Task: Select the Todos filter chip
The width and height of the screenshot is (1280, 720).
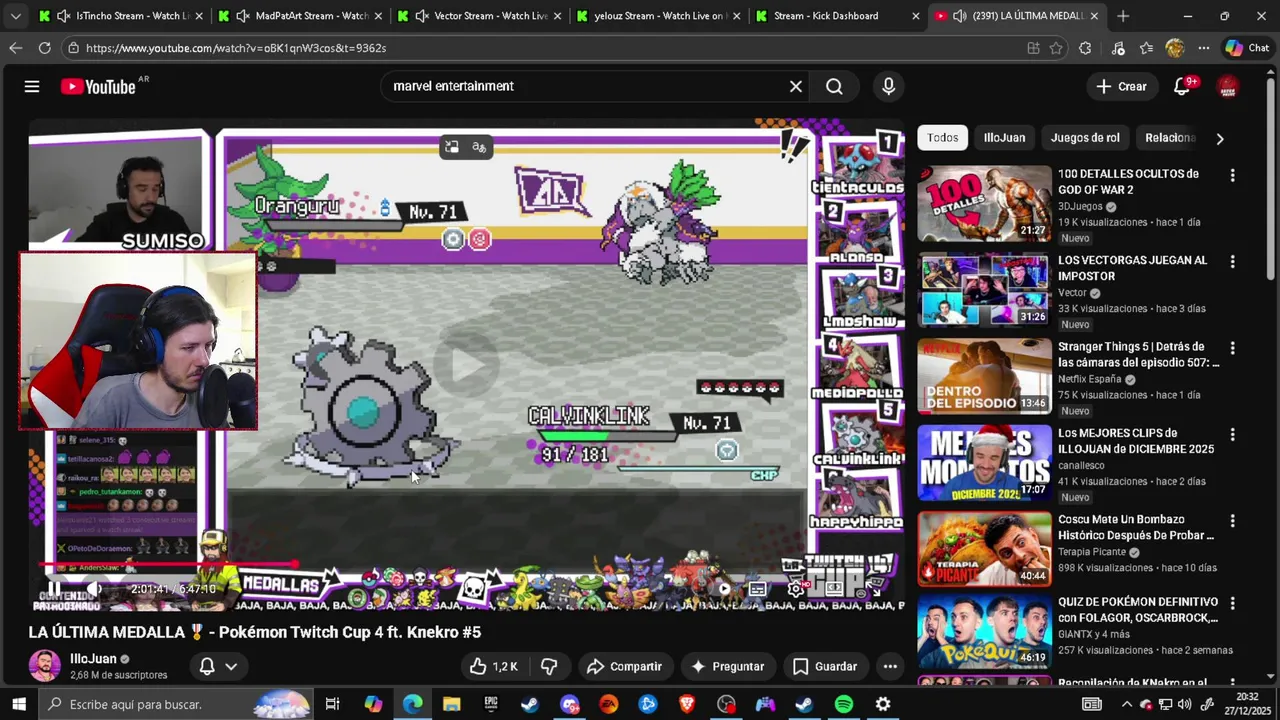Action: (942, 138)
